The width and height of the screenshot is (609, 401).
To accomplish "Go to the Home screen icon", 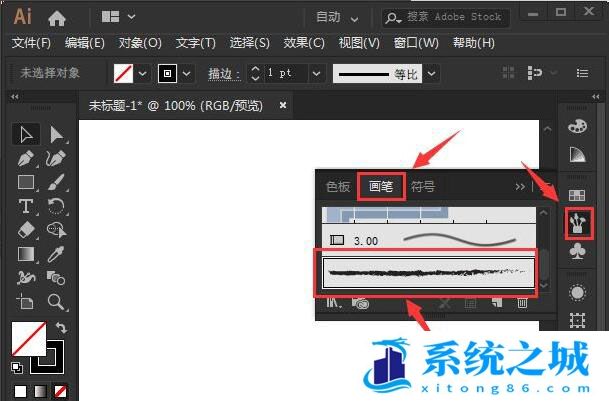I will coord(57,18).
